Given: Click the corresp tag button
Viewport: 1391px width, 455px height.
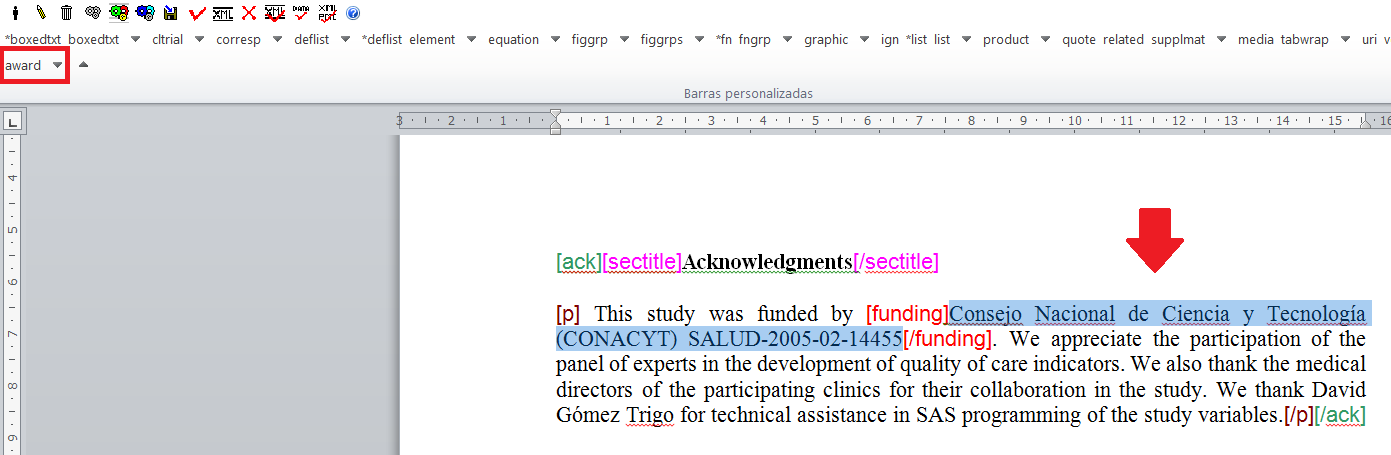Looking at the screenshot, I should point(238,40).
